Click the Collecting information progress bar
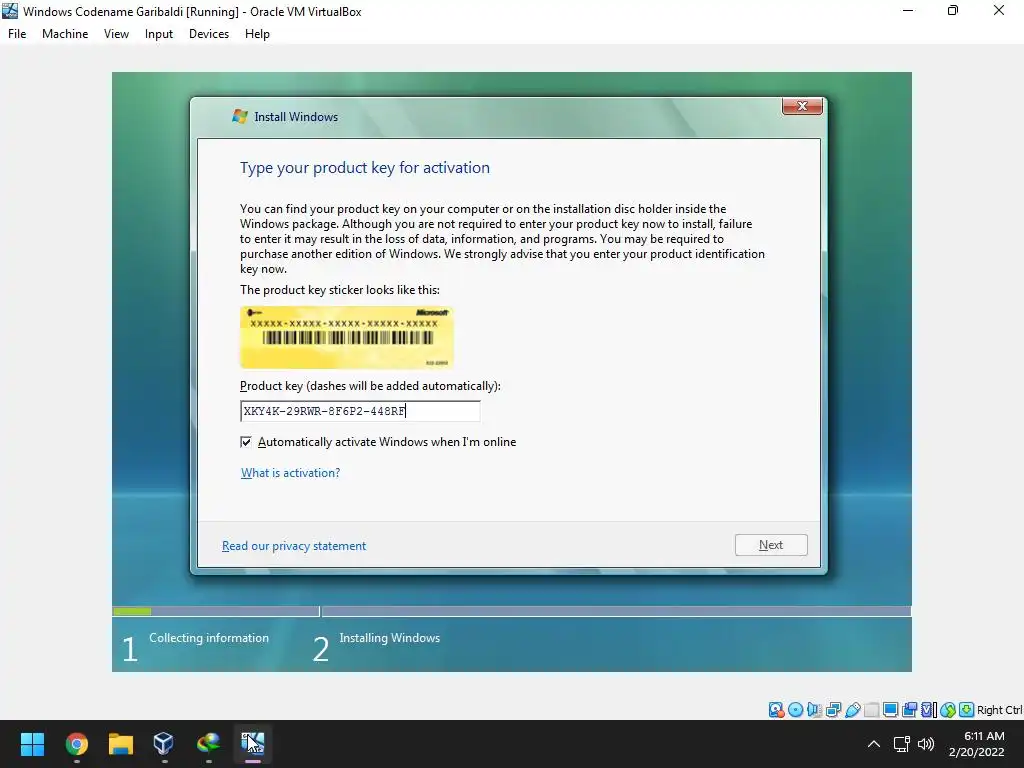1024x768 pixels. point(216,611)
